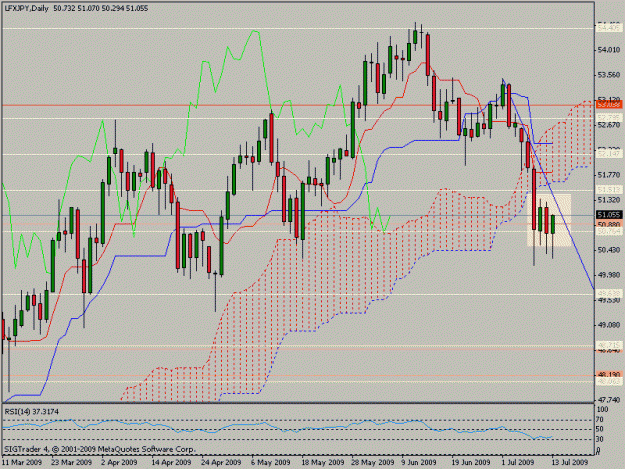Click the 50.430 price axis label
Screen dimensions: 625x469
click(x=609, y=250)
